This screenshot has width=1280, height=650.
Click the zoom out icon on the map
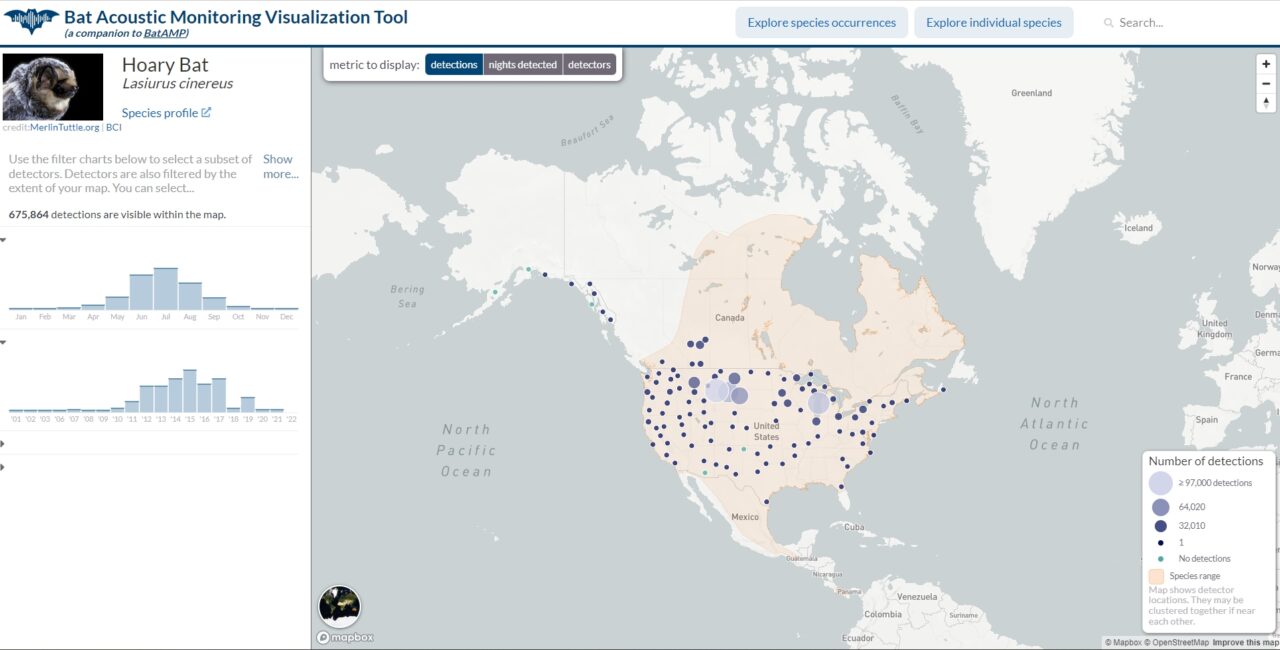[x=1266, y=83]
